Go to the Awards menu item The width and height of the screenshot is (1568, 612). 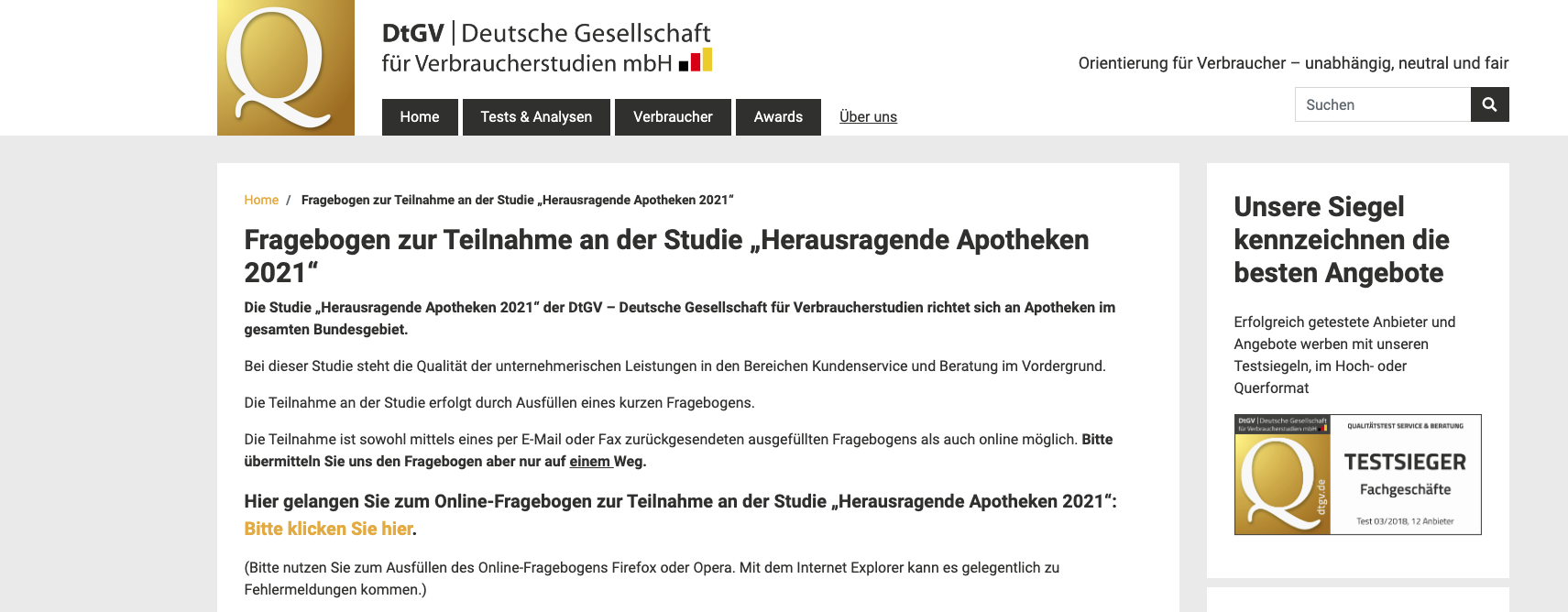click(778, 117)
